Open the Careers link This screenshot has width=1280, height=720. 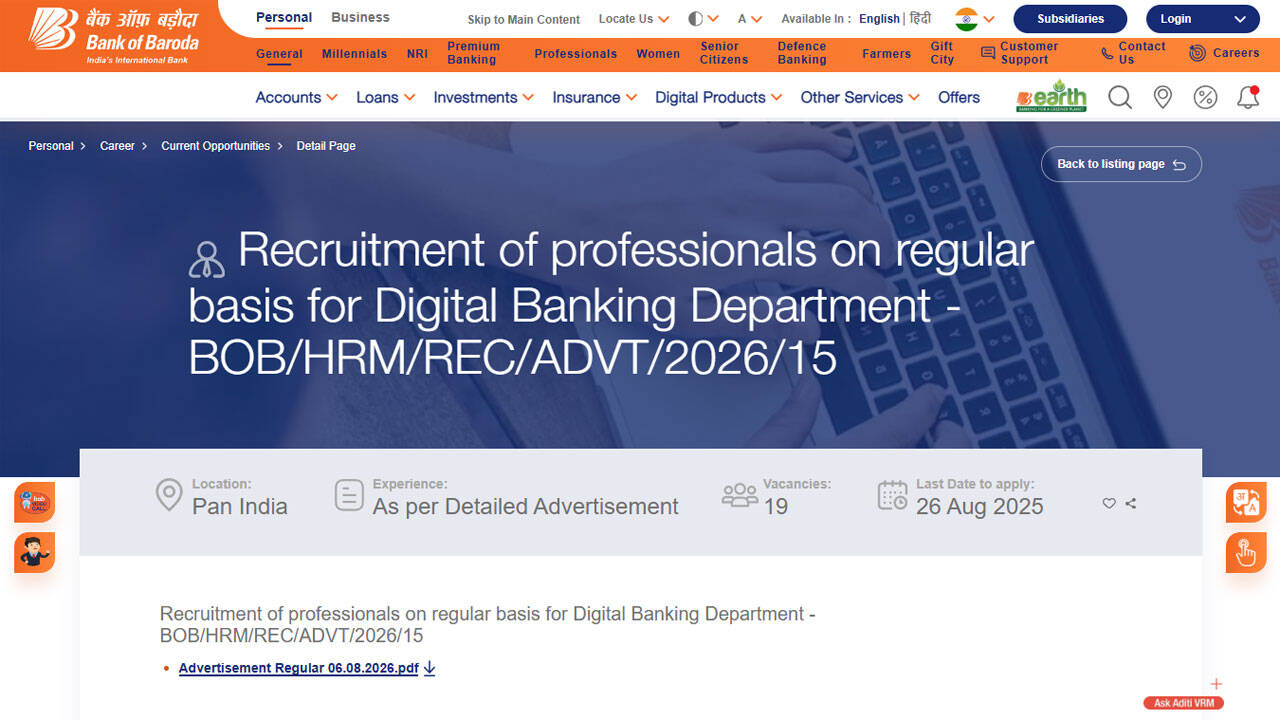(1224, 53)
